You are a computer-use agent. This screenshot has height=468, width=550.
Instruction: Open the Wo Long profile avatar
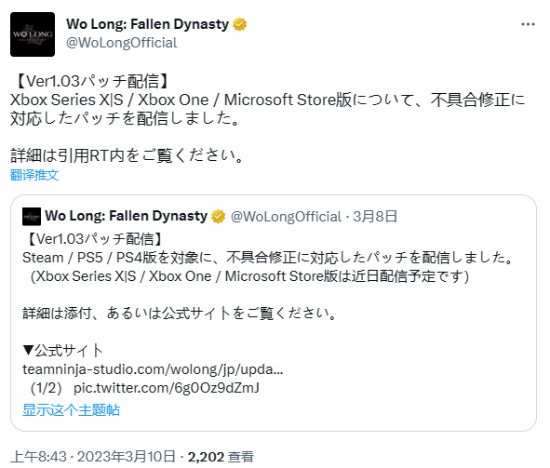[32, 34]
